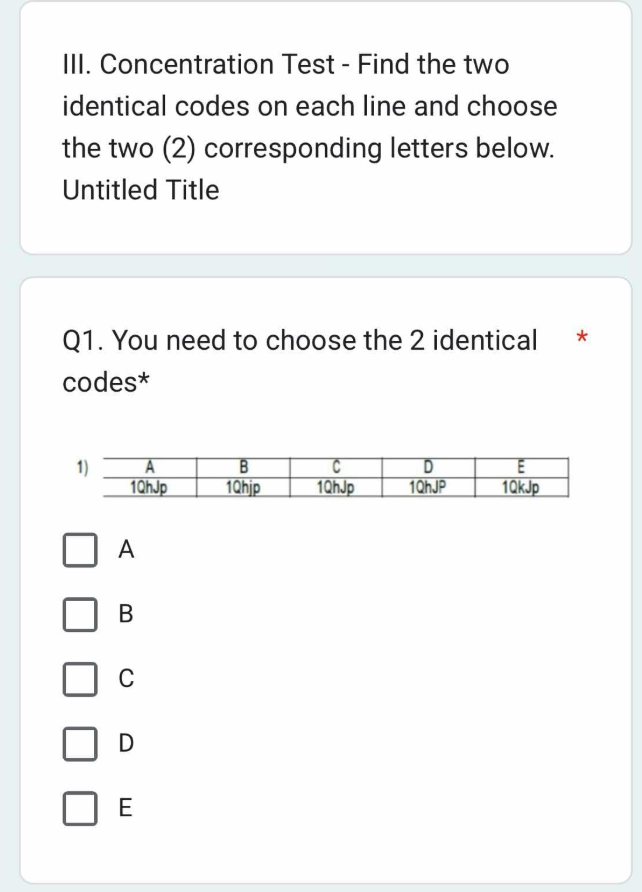Select the code 1QhJP under column D

click(x=428, y=487)
